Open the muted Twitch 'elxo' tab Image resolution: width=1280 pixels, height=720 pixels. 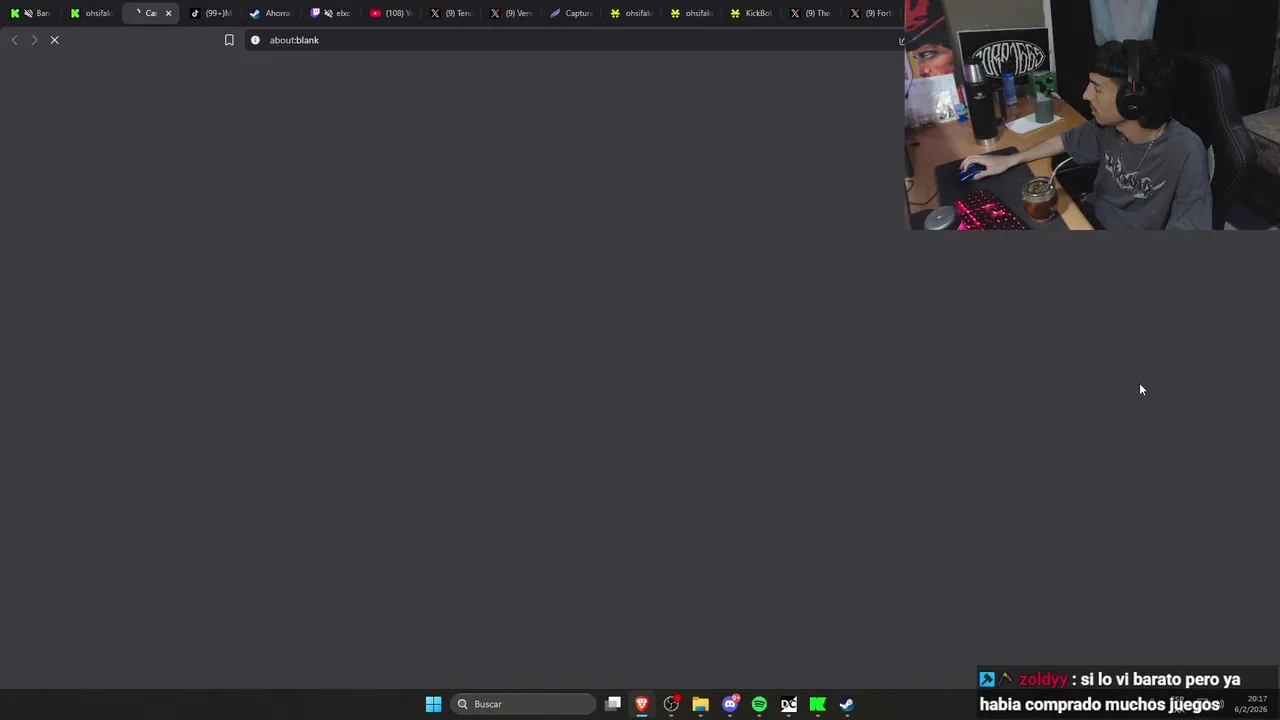tap(330, 13)
